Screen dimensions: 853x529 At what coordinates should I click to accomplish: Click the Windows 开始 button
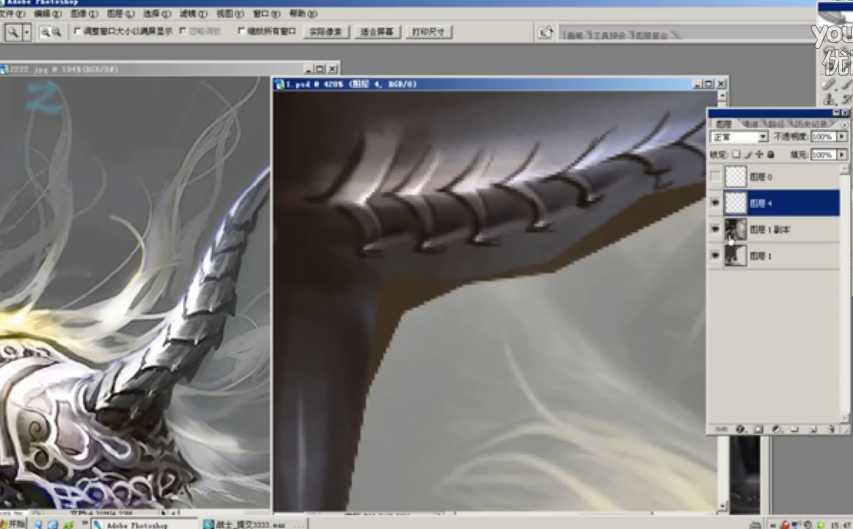(x=13, y=524)
